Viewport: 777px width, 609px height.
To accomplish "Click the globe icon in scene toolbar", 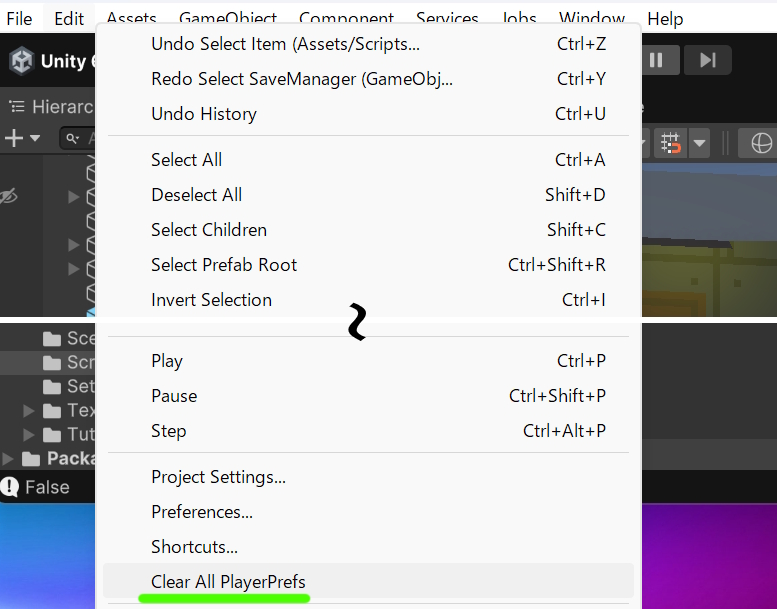I will pyautogui.click(x=761, y=143).
